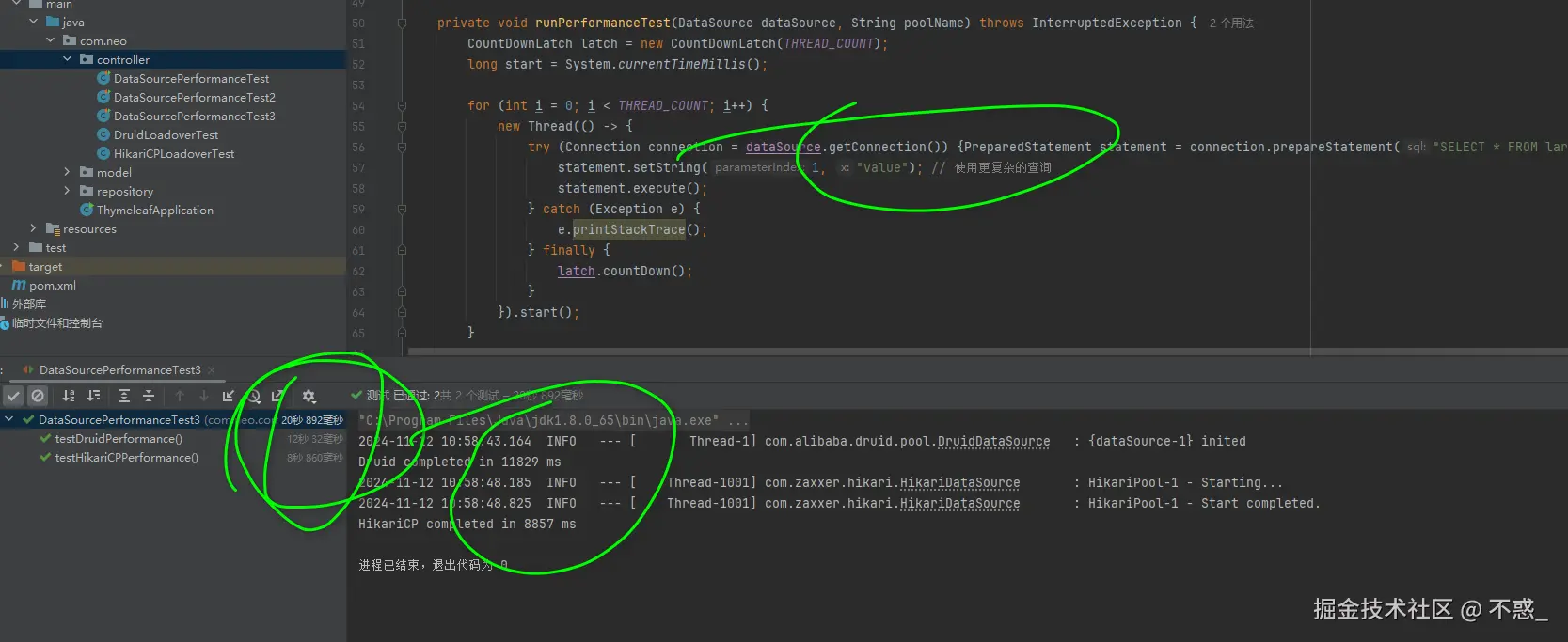Click latch in countDown line 62
Screen dimensions: 1568x642
click(577, 271)
